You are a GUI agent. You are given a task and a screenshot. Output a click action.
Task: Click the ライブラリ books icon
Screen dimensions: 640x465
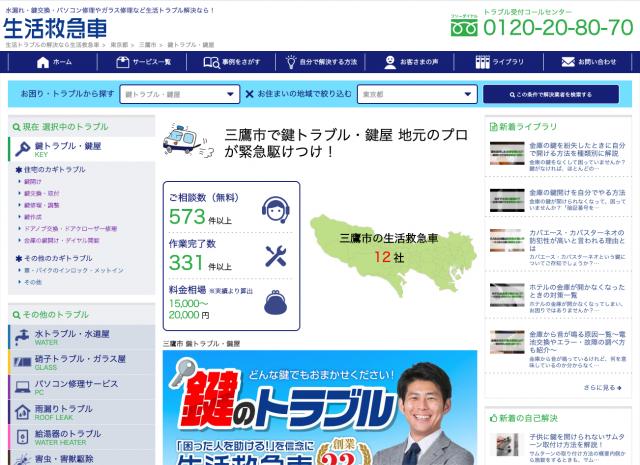point(482,62)
